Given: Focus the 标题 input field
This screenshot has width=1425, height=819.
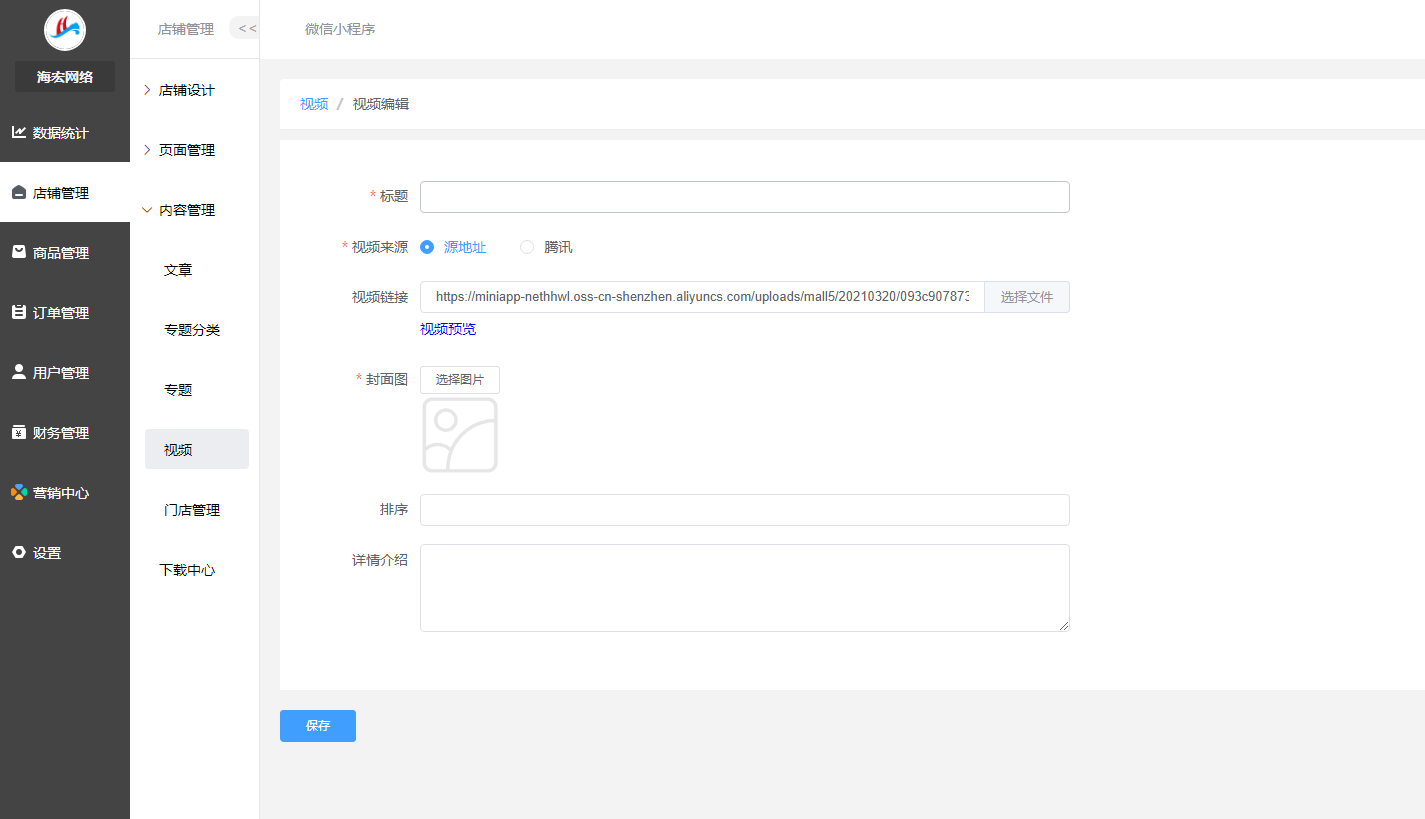Looking at the screenshot, I should coord(745,197).
